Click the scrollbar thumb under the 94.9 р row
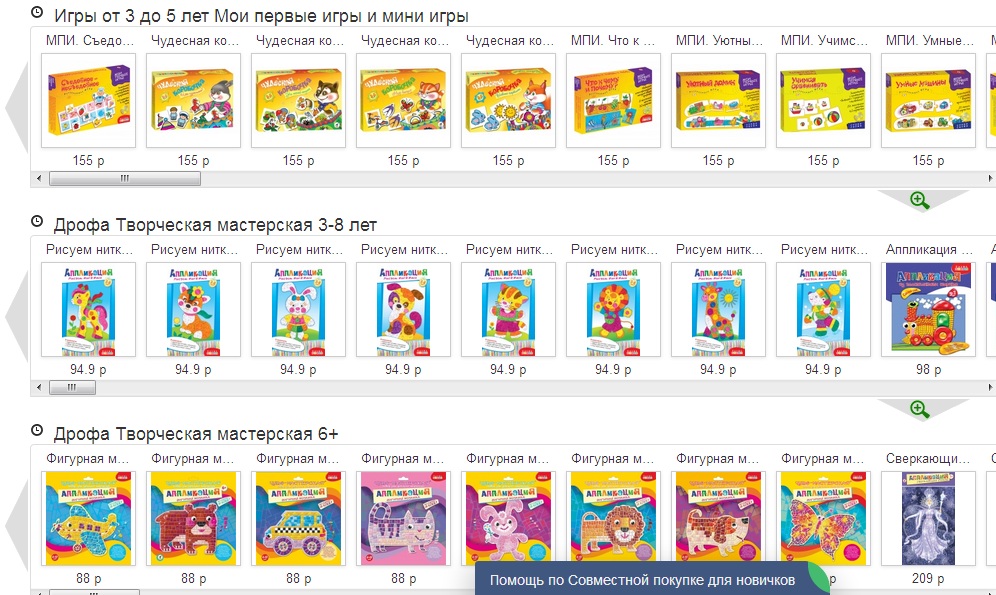The image size is (996, 595). (72, 387)
